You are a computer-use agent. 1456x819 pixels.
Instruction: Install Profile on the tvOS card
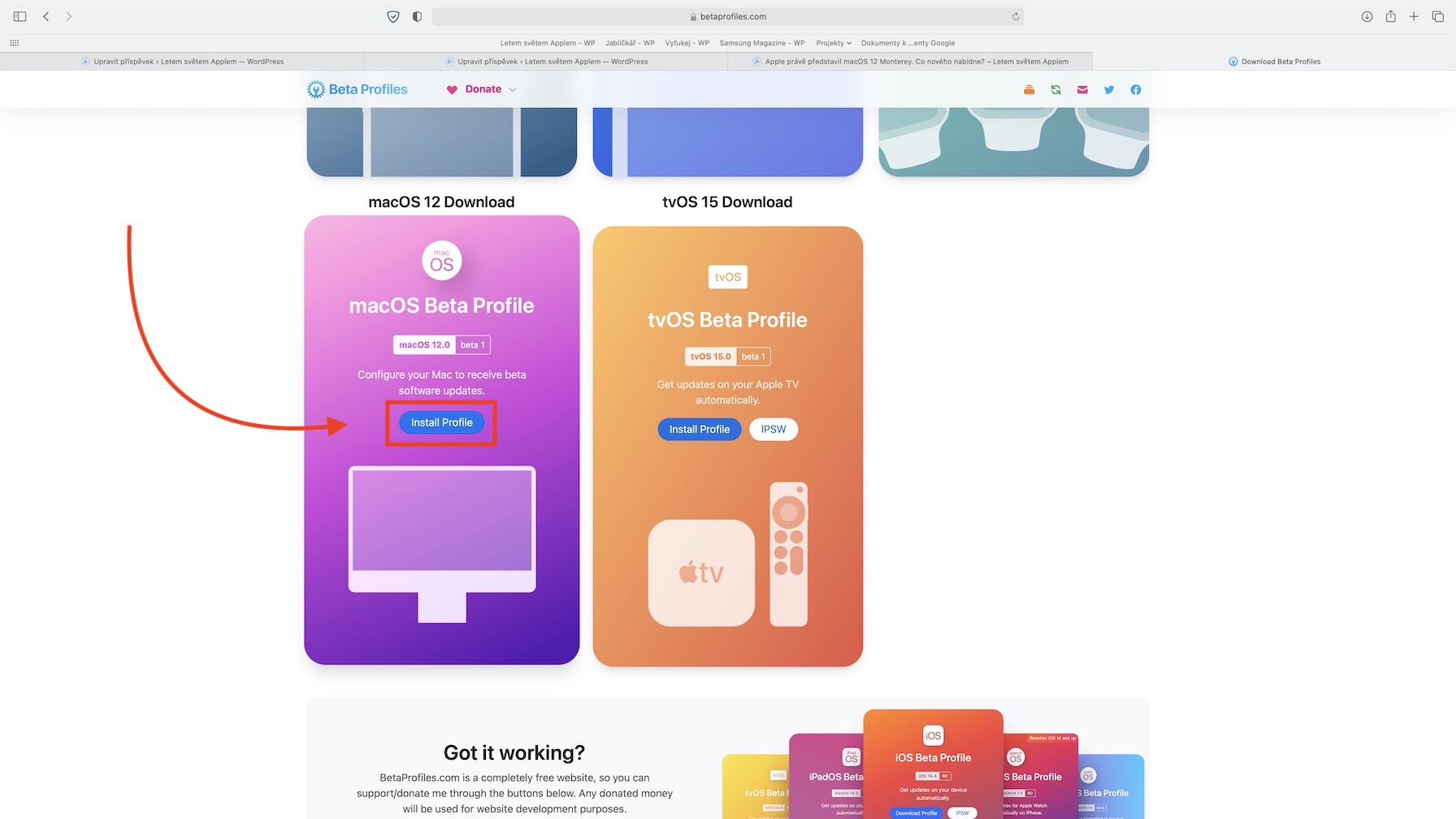coord(700,429)
